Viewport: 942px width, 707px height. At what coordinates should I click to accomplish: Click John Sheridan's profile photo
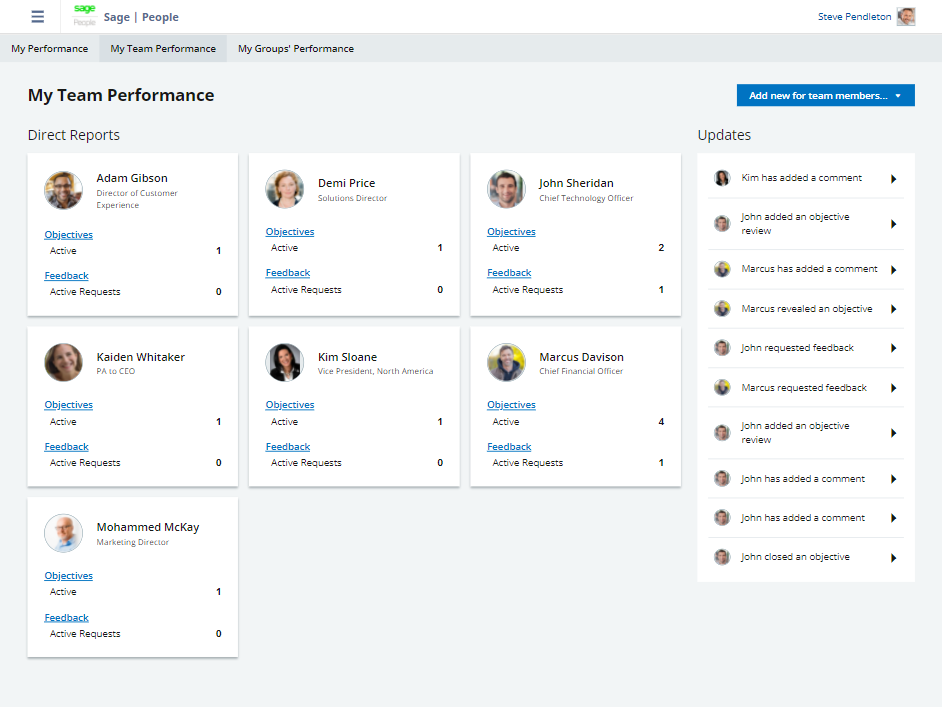(x=506, y=189)
